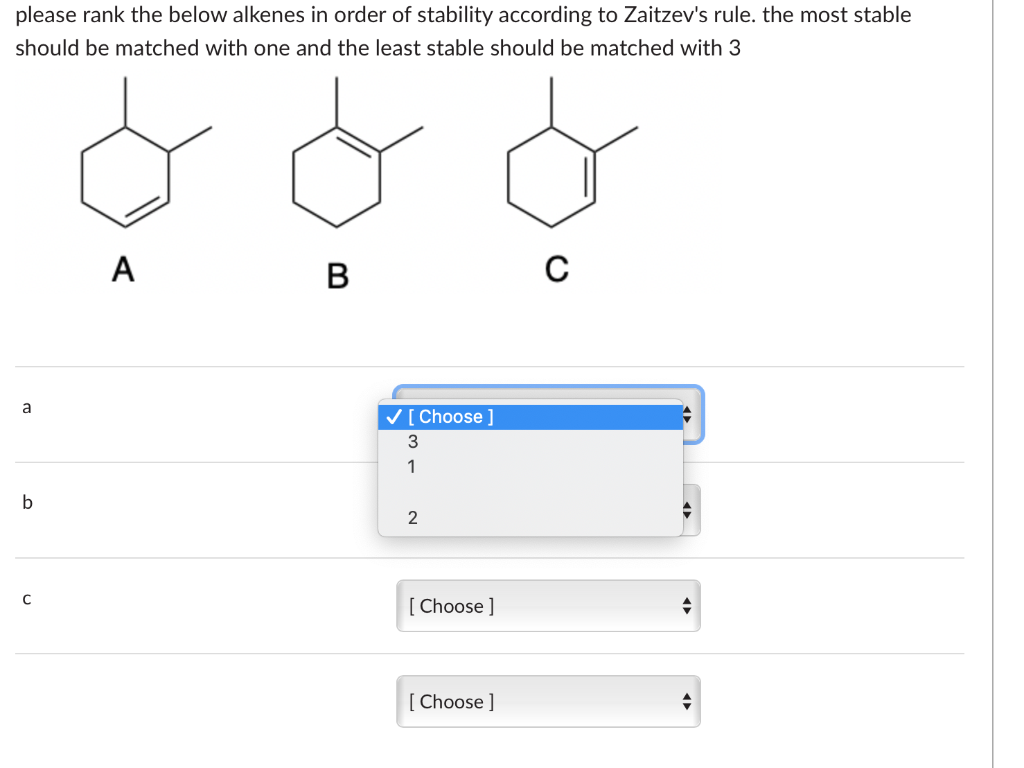The height and width of the screenshot is (768, 1024).
Task: Click the blank entry between options 1 and 2
Action: (530, 492)
